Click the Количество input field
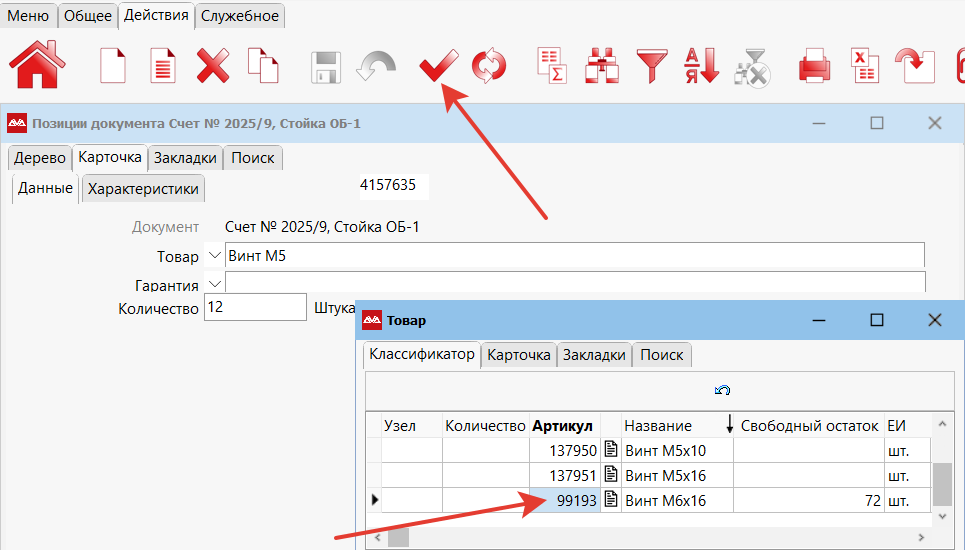Screen dimensions: 965x550 [255, 308]
